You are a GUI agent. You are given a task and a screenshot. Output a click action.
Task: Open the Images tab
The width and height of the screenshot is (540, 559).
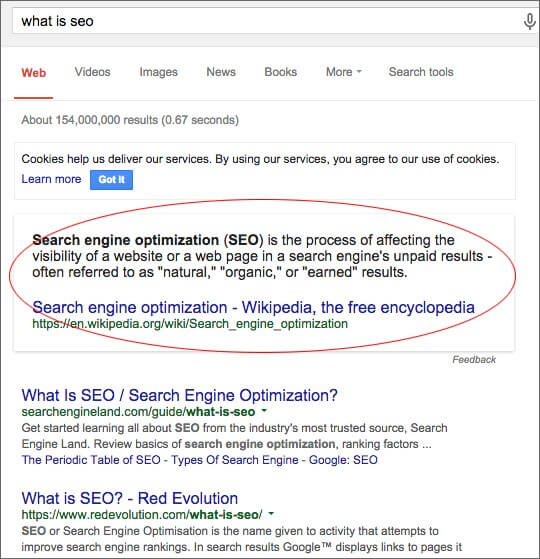[158, 72]
